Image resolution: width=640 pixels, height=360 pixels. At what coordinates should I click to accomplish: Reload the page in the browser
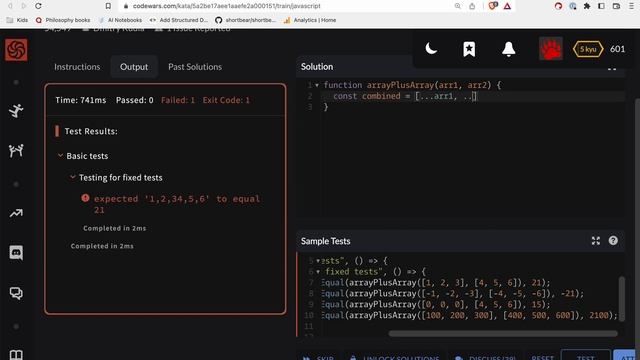[x=38, y=6]
